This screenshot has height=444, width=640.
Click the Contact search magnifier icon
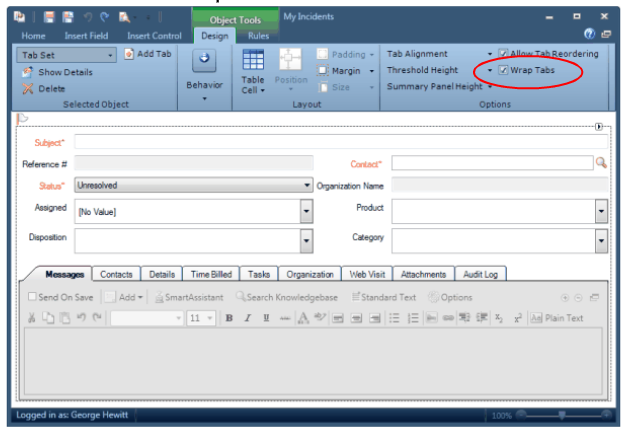601,162
